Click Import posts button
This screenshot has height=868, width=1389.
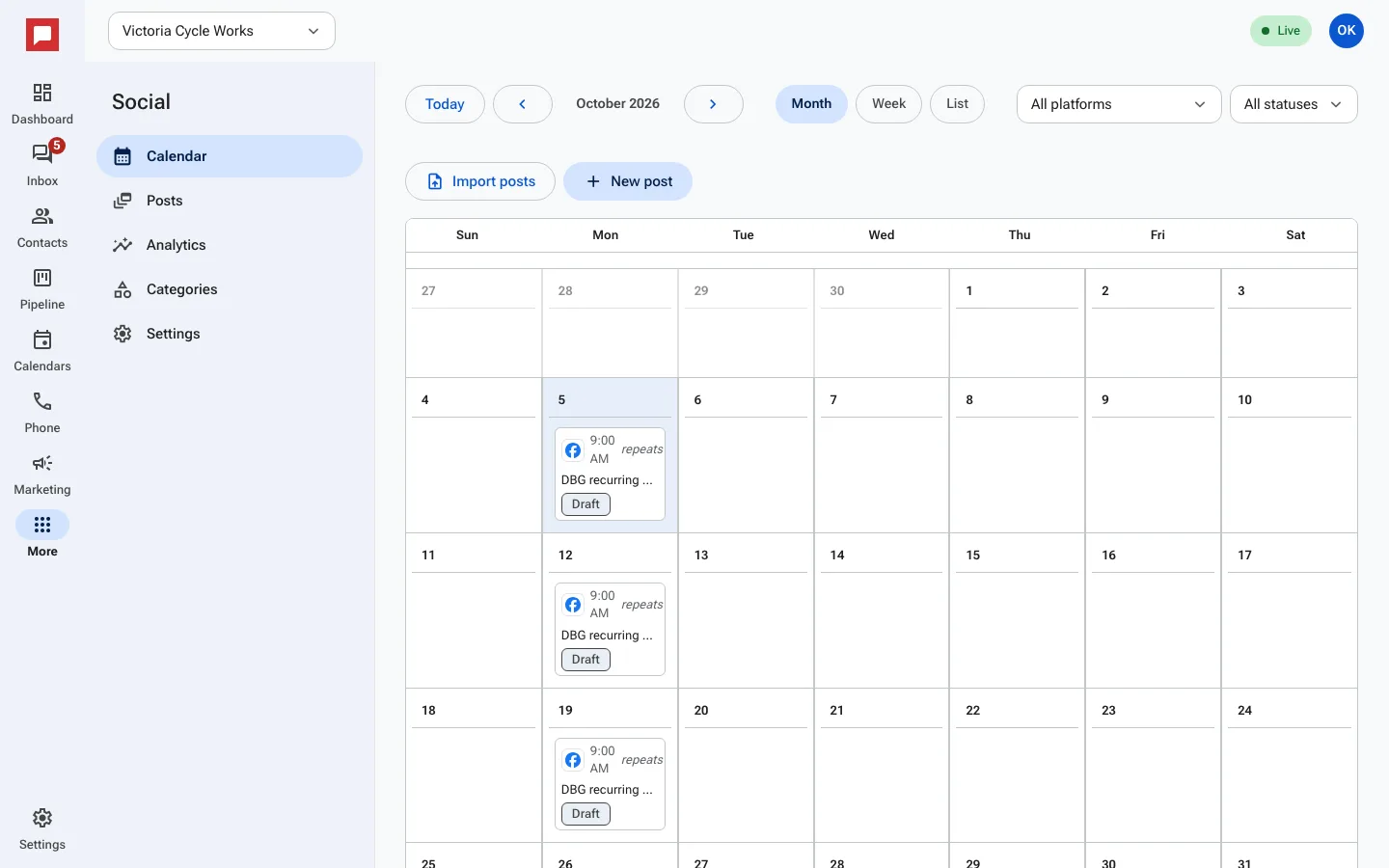[x=480, y=181]
